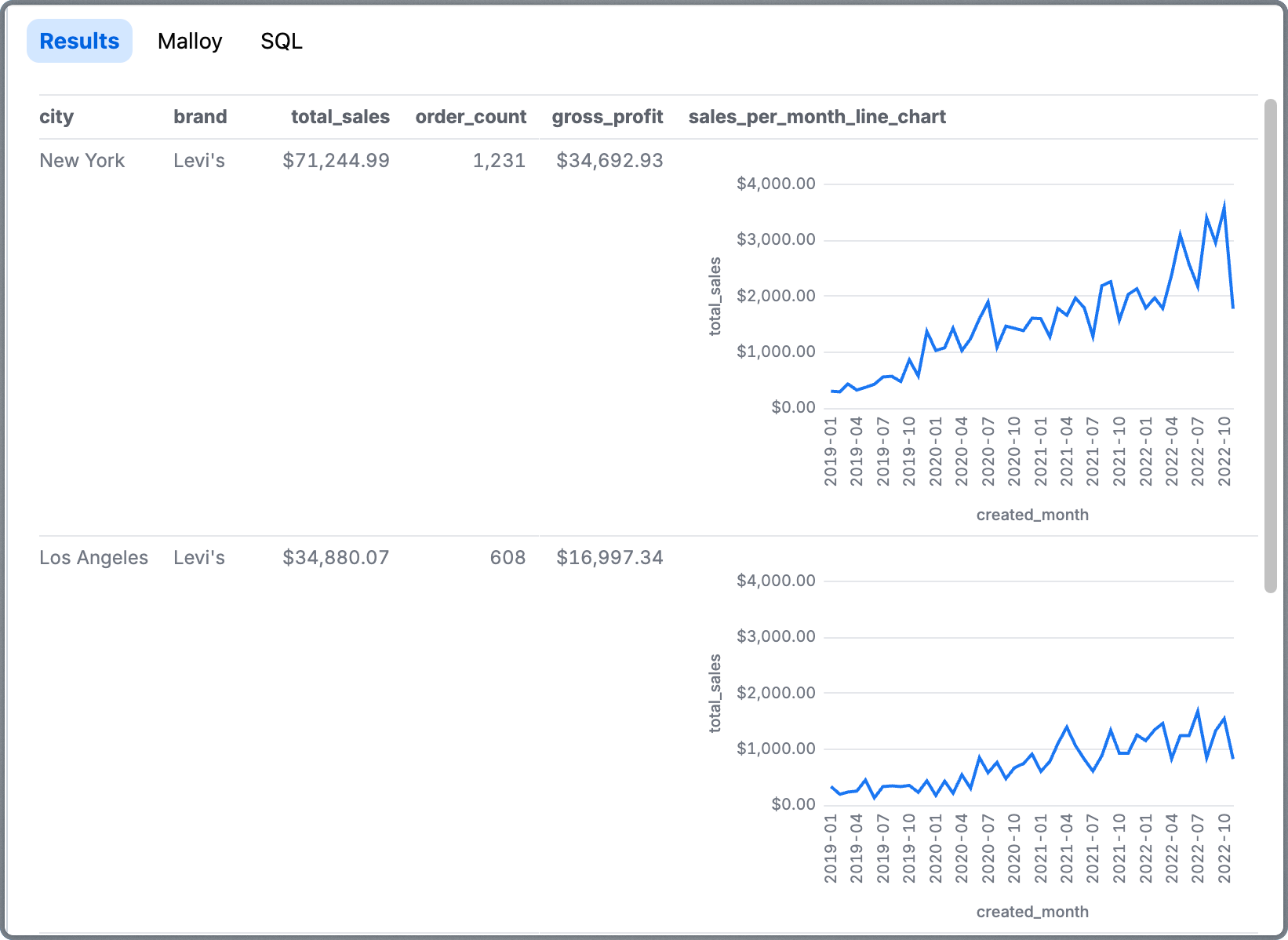
Task: Select the sales_per_month_line_chart column header
Action: [x=817, y=117]
